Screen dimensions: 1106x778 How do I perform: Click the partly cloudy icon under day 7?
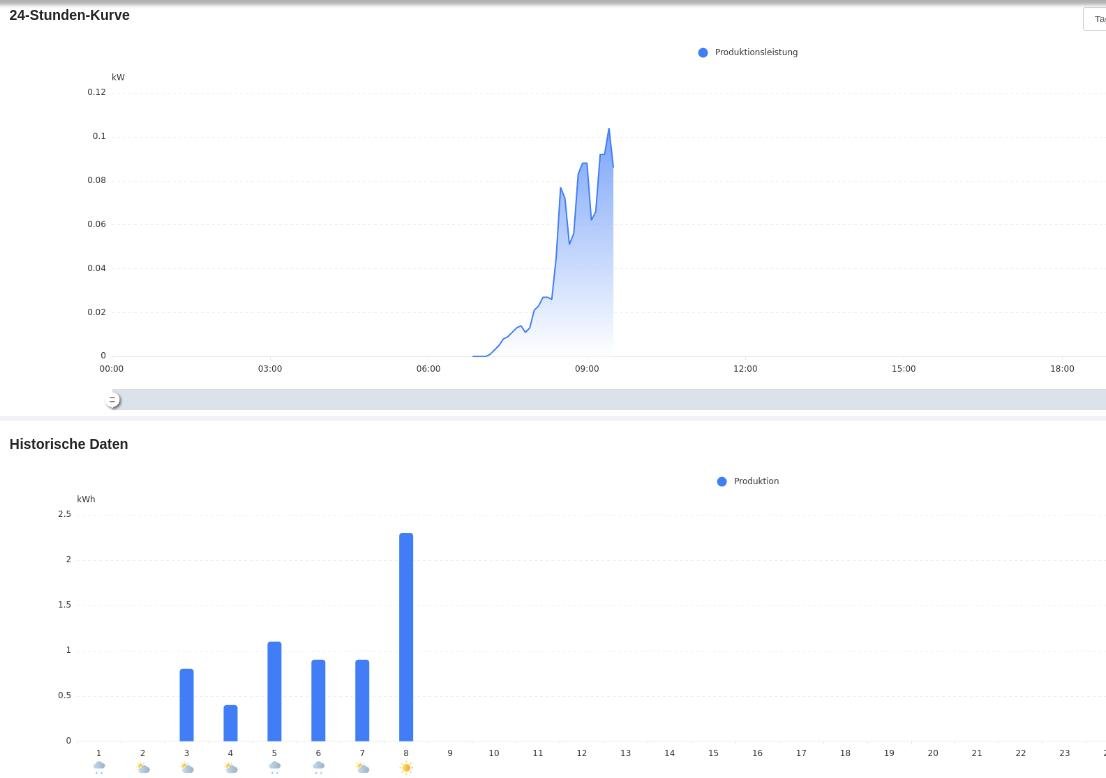pos(363,768)
